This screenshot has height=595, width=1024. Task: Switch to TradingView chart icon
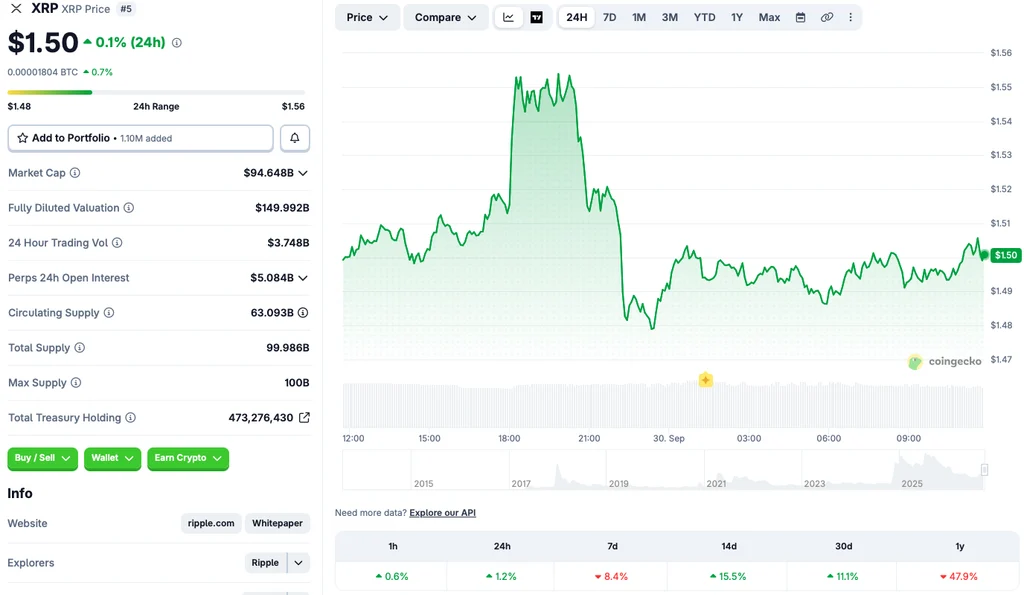pos(536,18)
